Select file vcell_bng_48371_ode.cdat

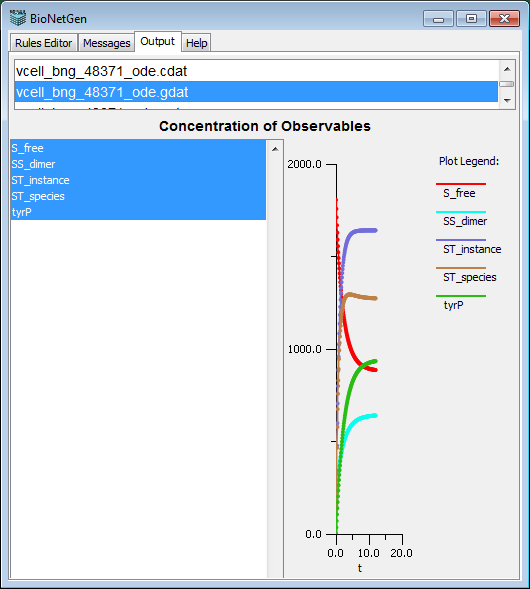[257, 71]
